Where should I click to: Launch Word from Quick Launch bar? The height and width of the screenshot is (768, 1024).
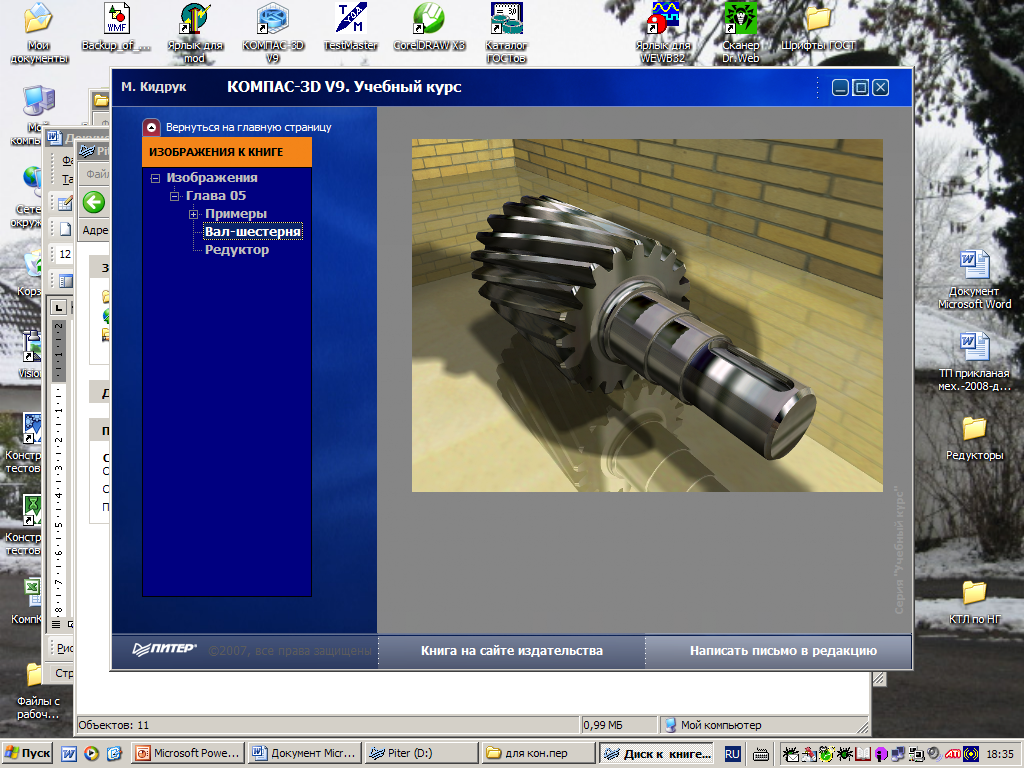69,754
